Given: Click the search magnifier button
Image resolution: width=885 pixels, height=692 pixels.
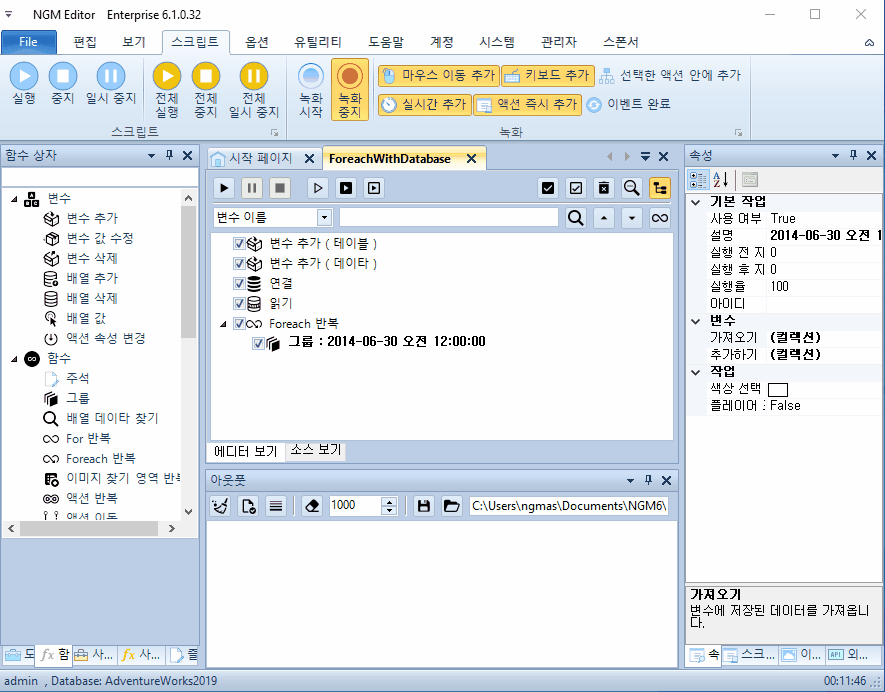Looking at the screenshot, I should tap(576, 217).
